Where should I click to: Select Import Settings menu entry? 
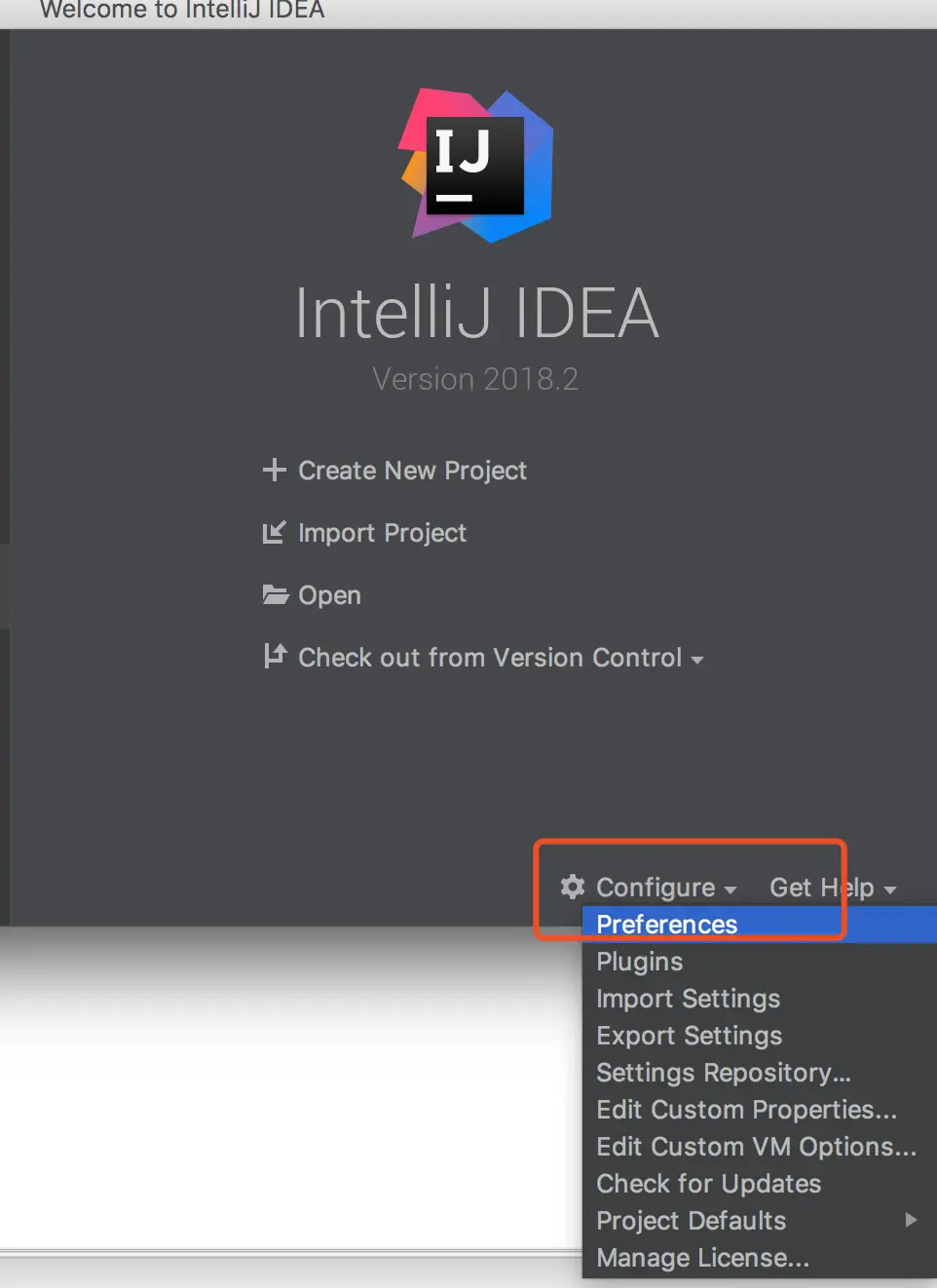[x=688, y=999]
